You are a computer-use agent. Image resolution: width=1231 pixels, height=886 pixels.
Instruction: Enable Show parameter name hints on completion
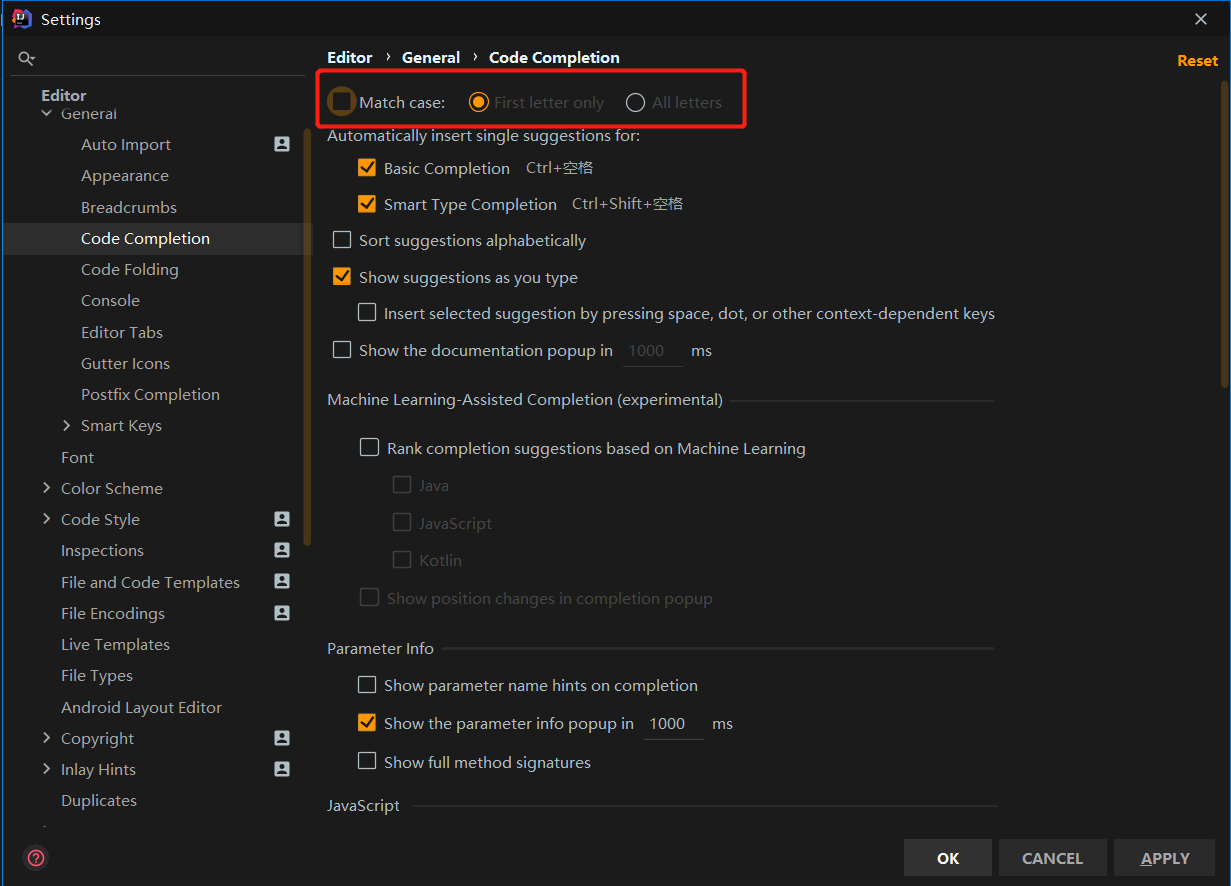367,685
